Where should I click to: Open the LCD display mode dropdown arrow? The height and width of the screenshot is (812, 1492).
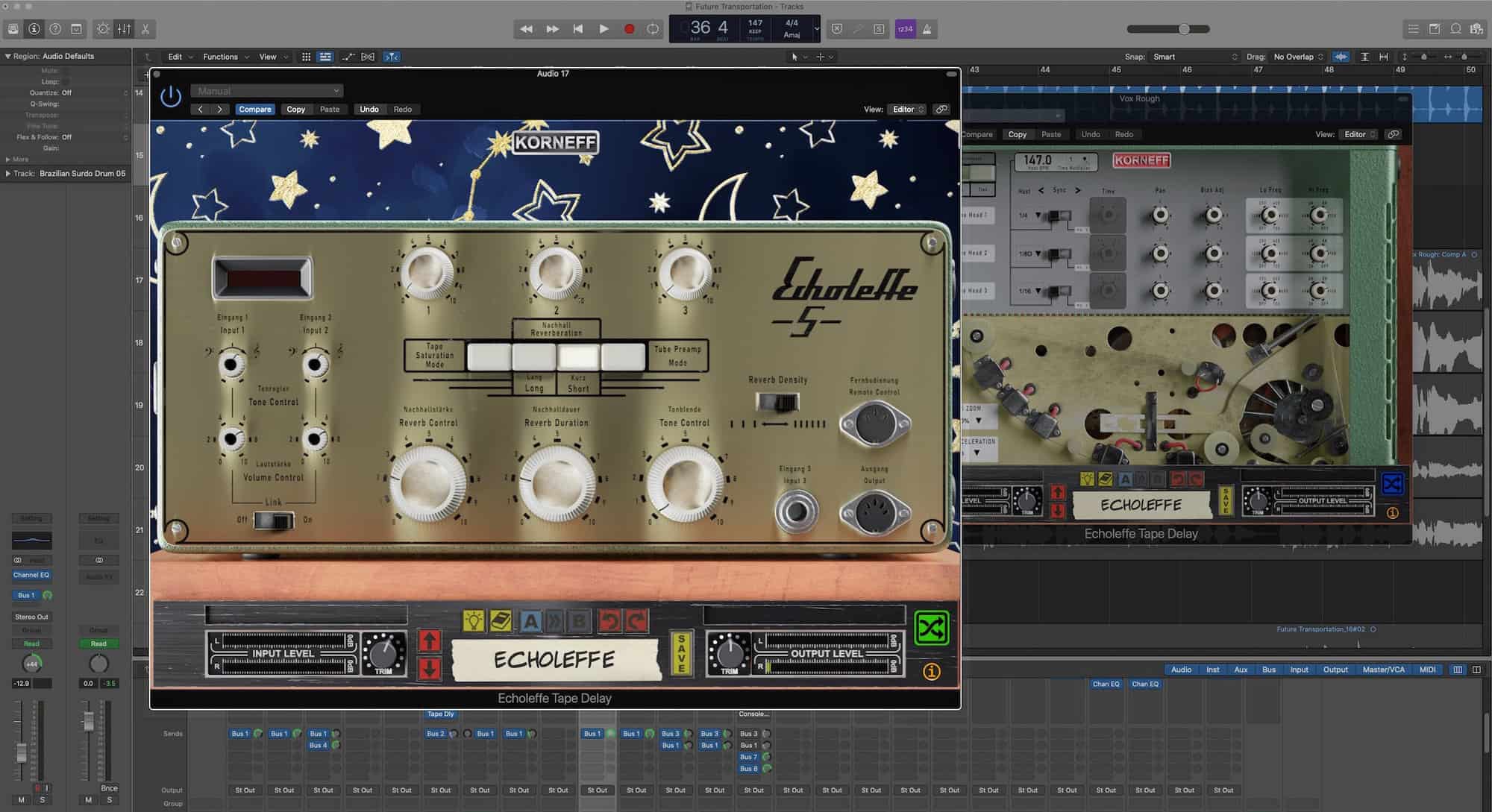[816, 29]
